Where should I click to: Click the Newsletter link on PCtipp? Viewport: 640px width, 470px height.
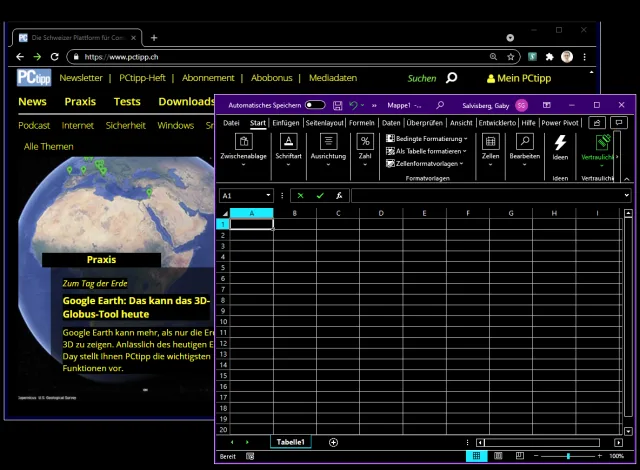click(x=81, y=78)
